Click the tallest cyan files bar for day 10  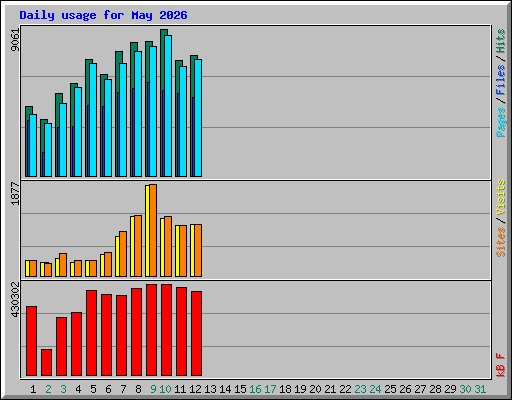pos(168,106)
